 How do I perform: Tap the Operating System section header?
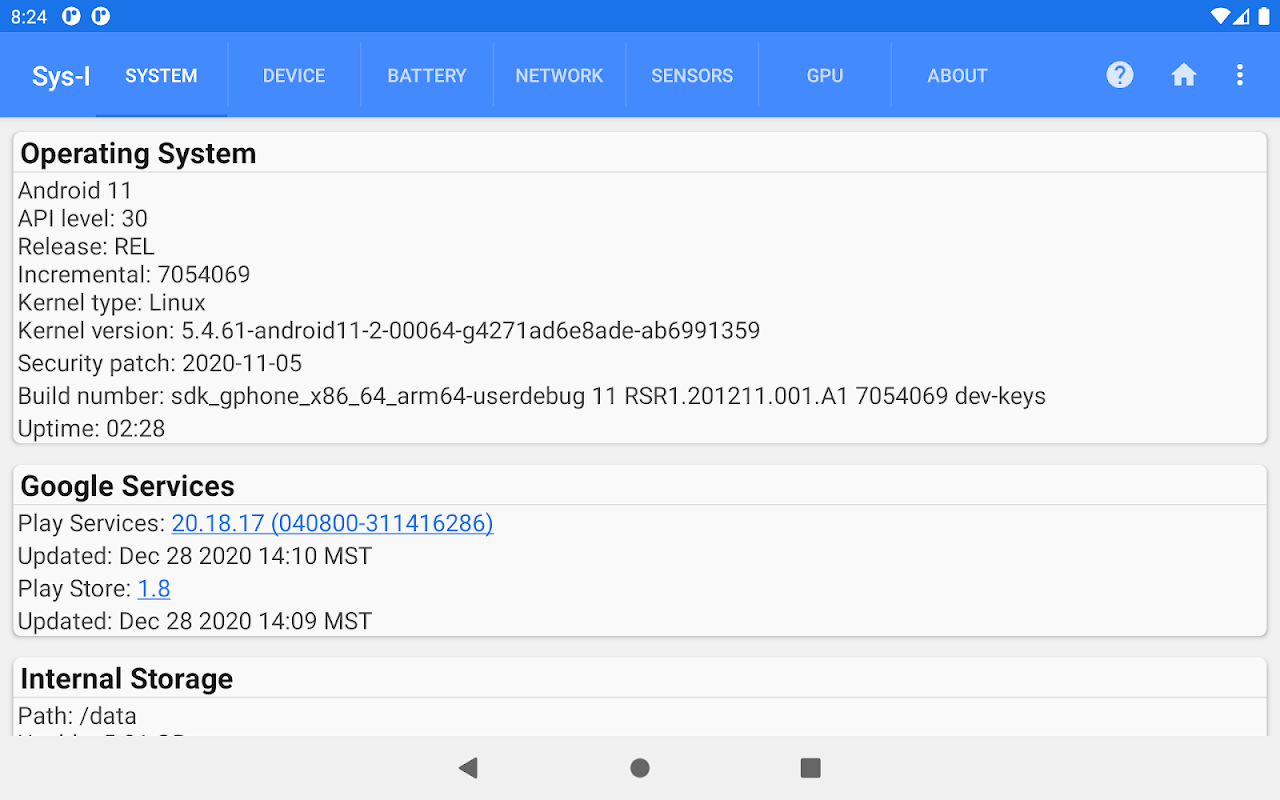[x=138, y=153]
